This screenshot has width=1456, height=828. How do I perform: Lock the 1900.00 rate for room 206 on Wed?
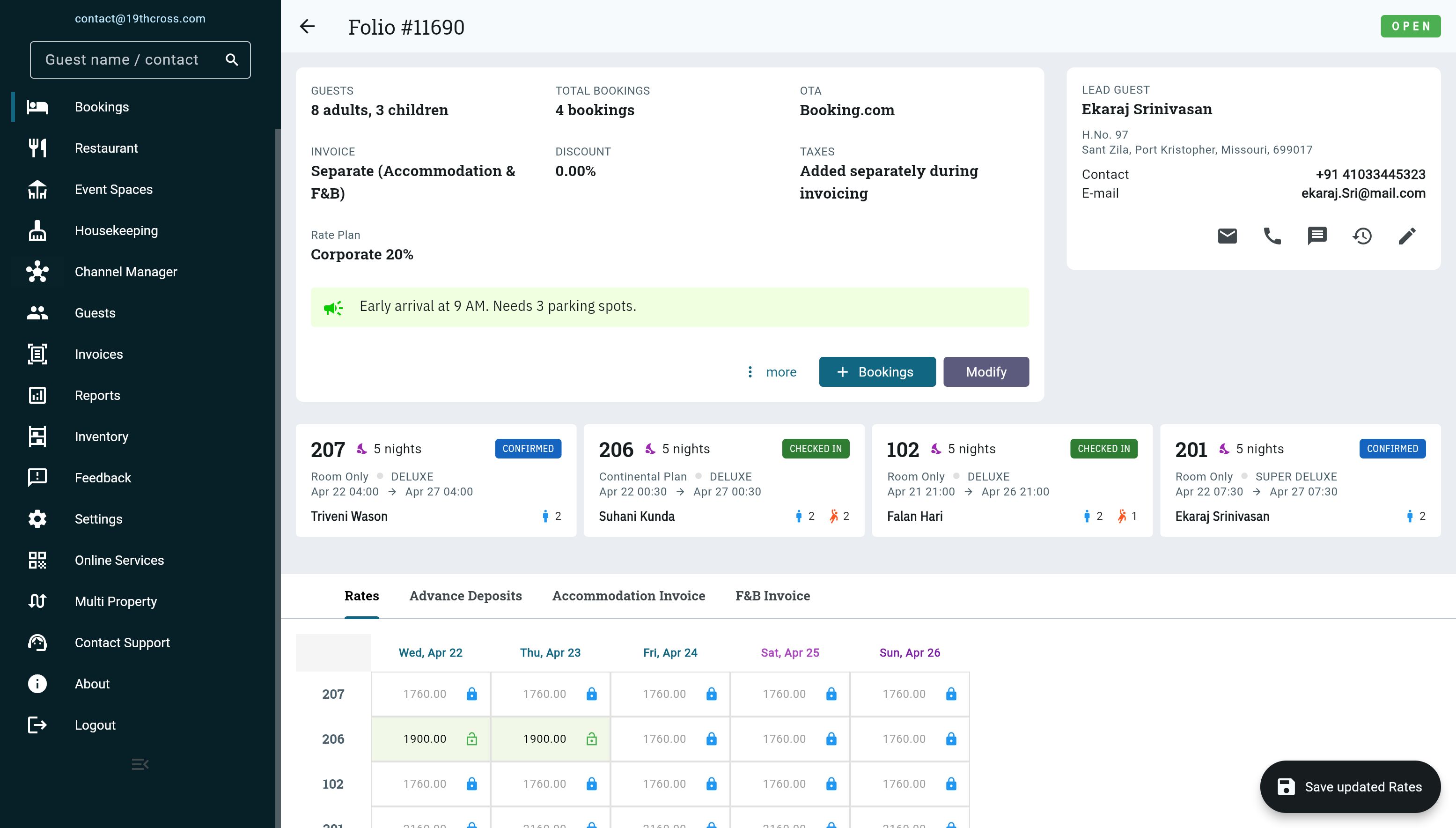click(x=471, y=739)
